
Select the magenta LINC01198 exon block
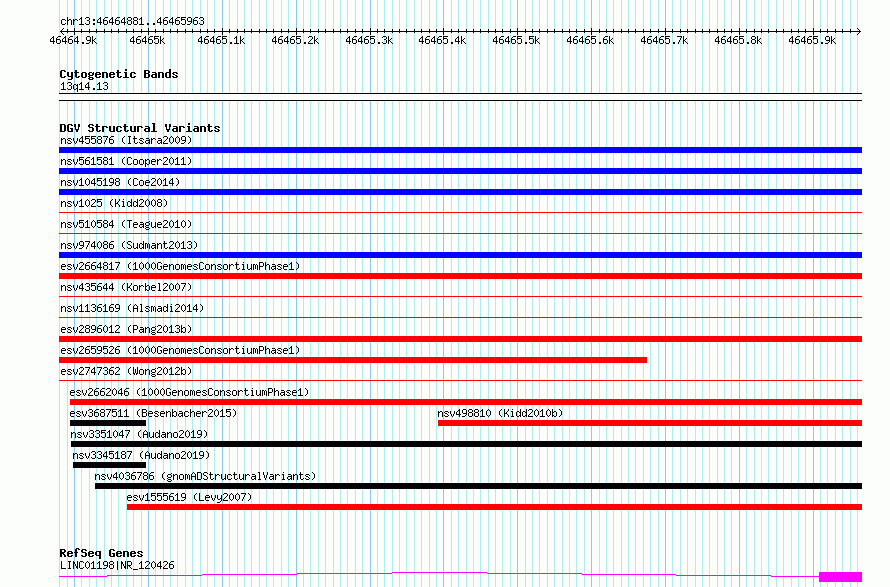[841, 577]
